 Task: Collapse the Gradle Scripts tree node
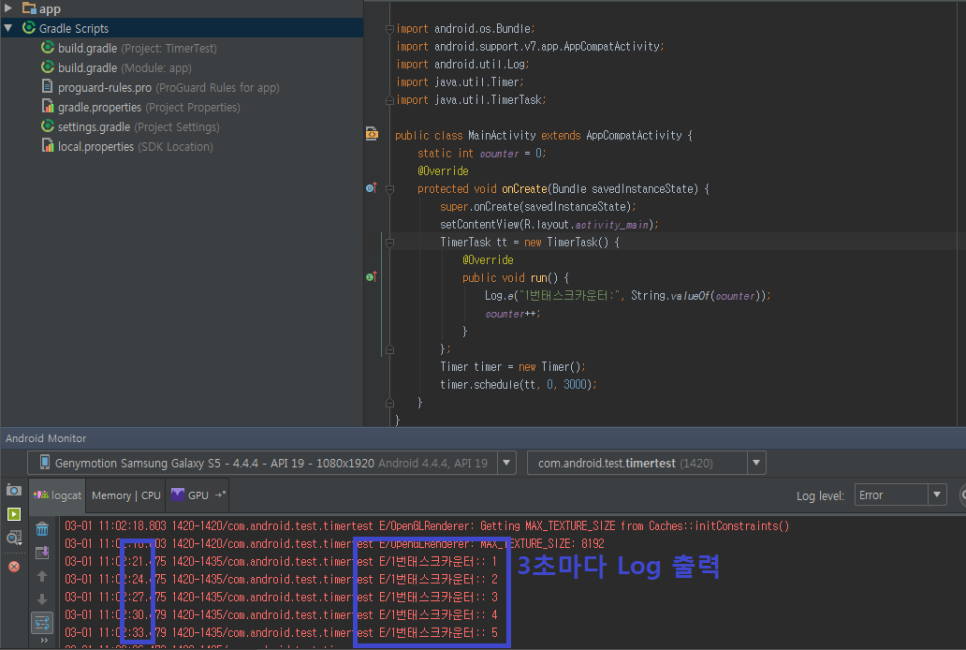(8, 28)
